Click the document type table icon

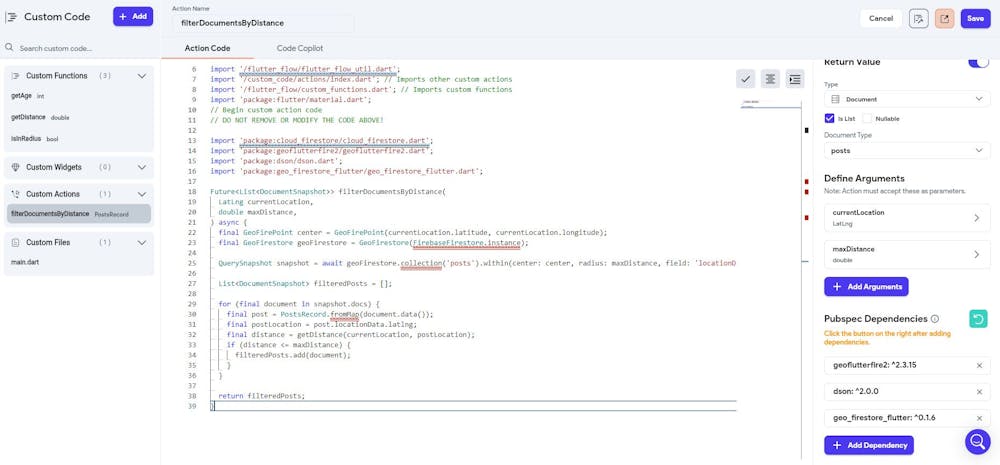tap(835, 100)
